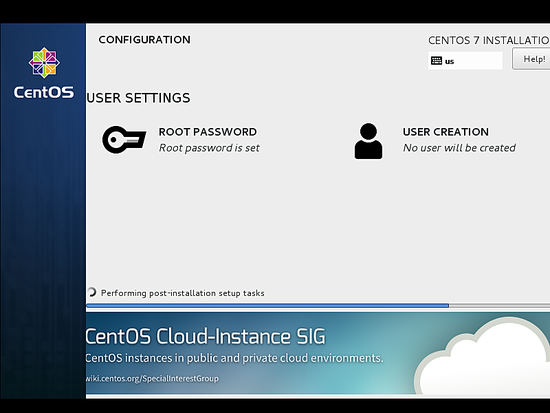Click the user creation person icon
The width and height of the screenshot is (550, 413).
click(x=368, y=141)
